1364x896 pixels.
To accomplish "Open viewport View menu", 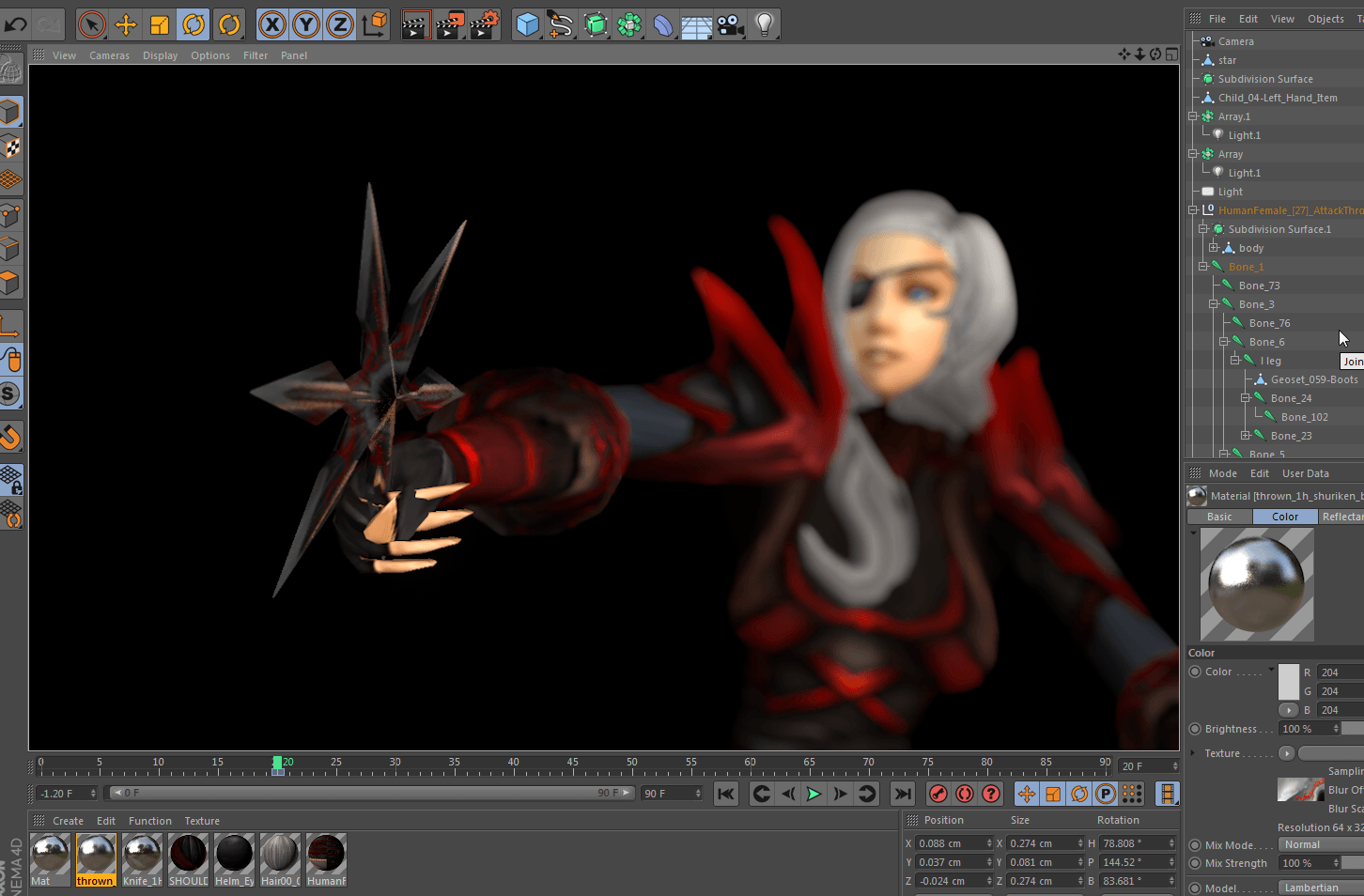I will 64,55.
